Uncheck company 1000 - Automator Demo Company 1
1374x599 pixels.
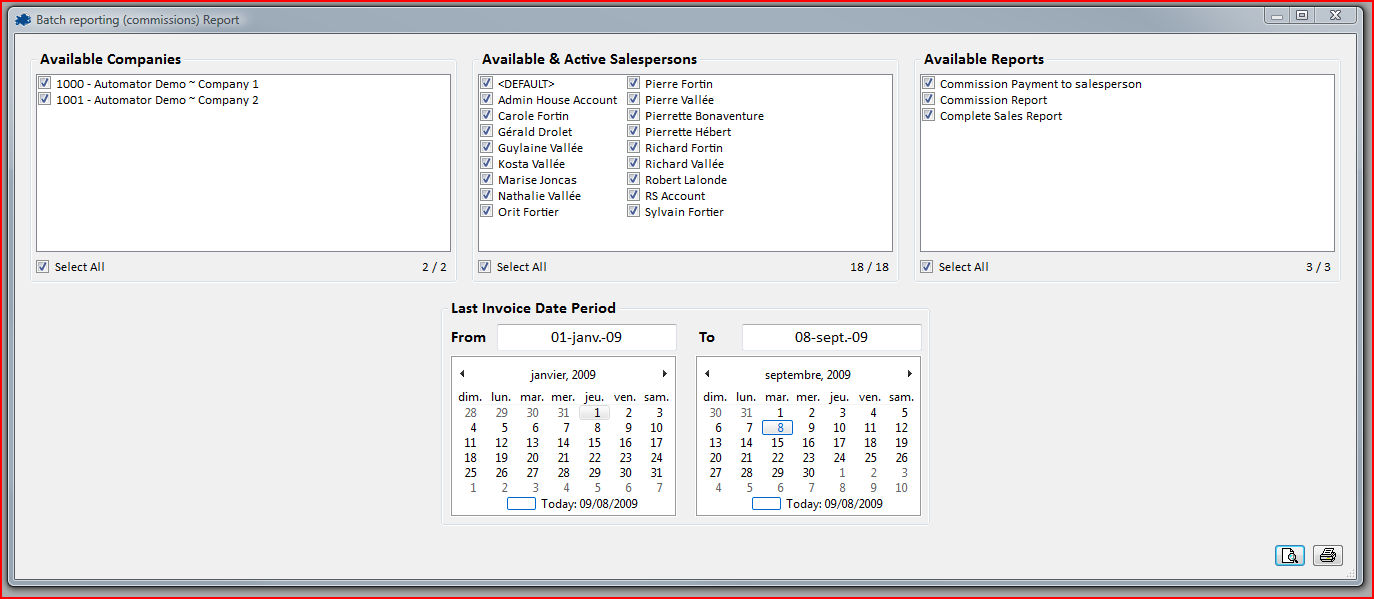44,84
